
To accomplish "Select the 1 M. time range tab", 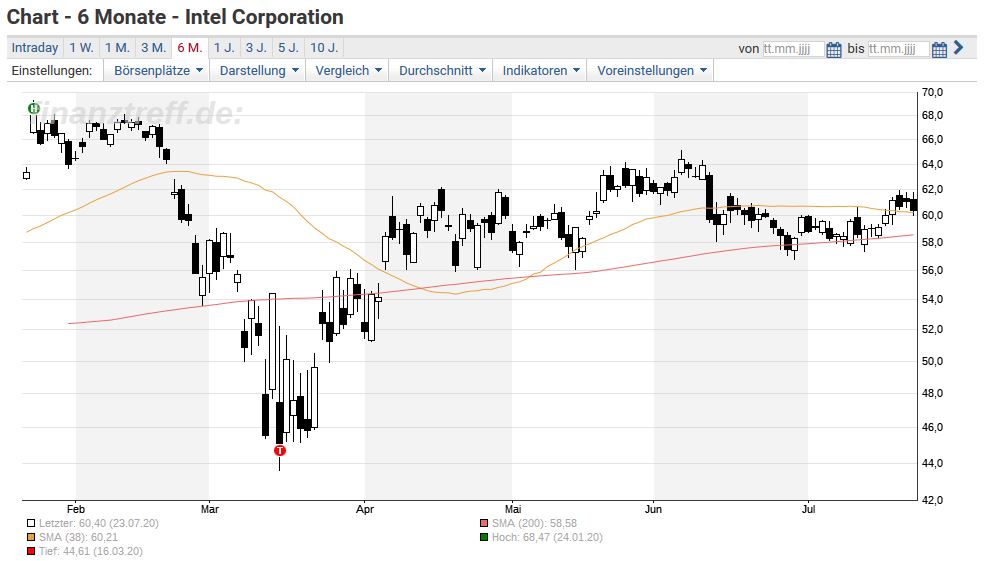I will click(117, 48).
